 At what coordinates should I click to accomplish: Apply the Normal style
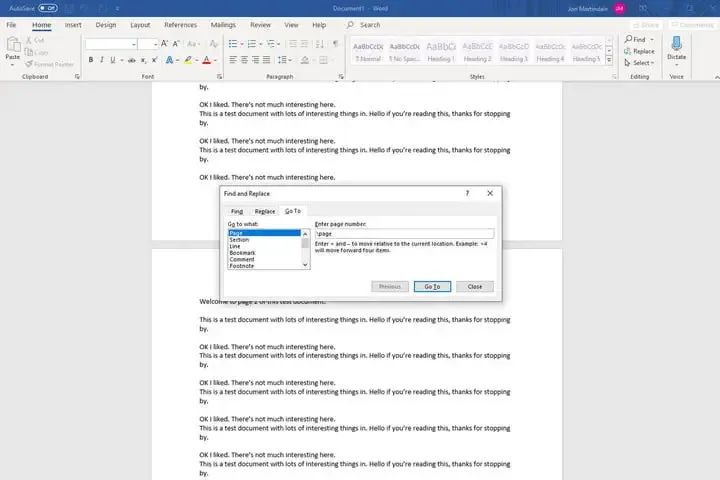click(x=368, y=51)
